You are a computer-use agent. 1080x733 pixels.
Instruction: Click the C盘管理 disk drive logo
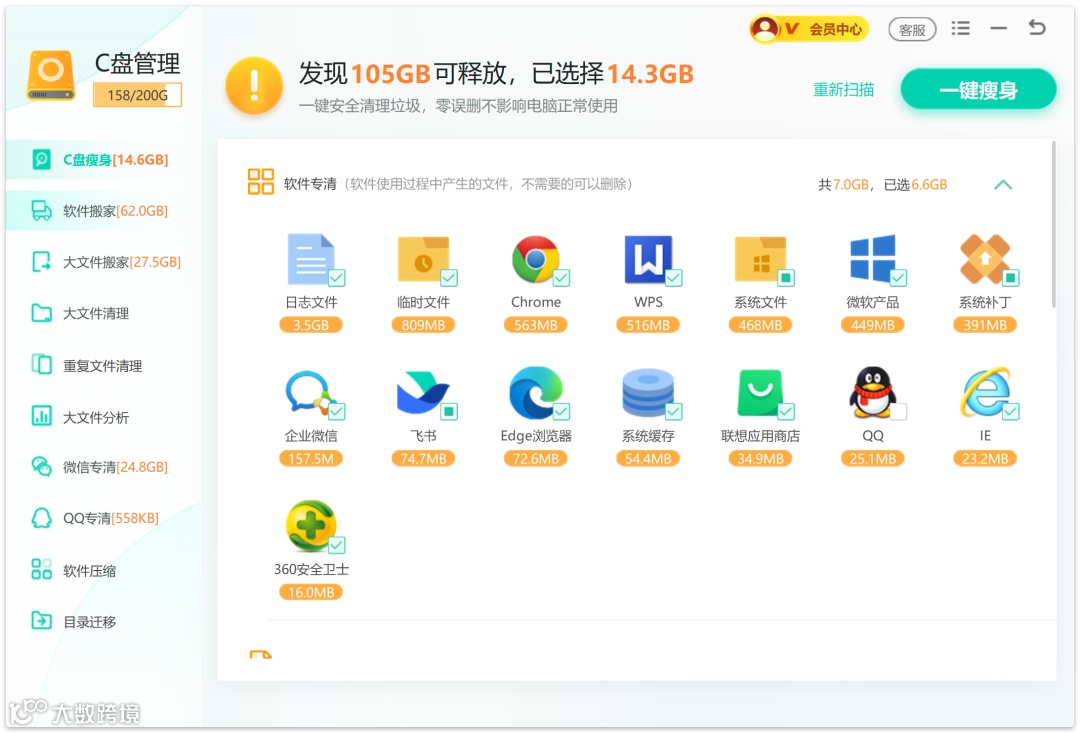[51, 76]
